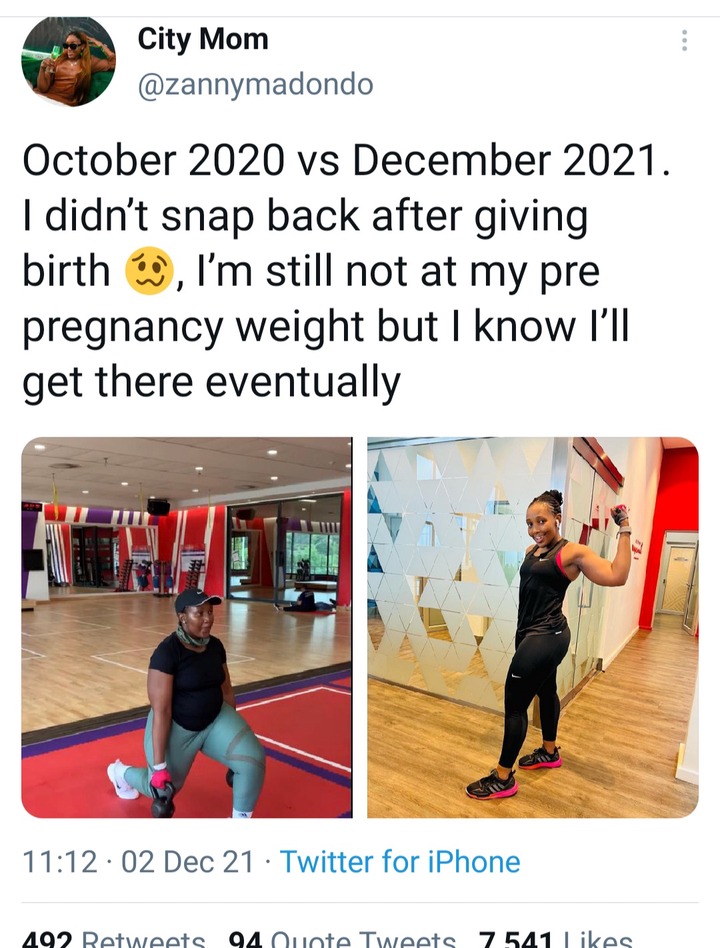Click the pink-soled sneakers in the right photo
Screen dimensions: 720x948
pos(514,773)
